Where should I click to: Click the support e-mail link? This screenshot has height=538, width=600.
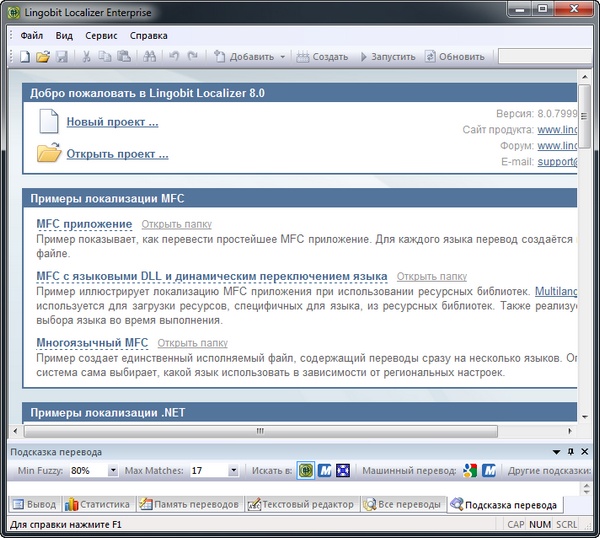coord(557,162)
